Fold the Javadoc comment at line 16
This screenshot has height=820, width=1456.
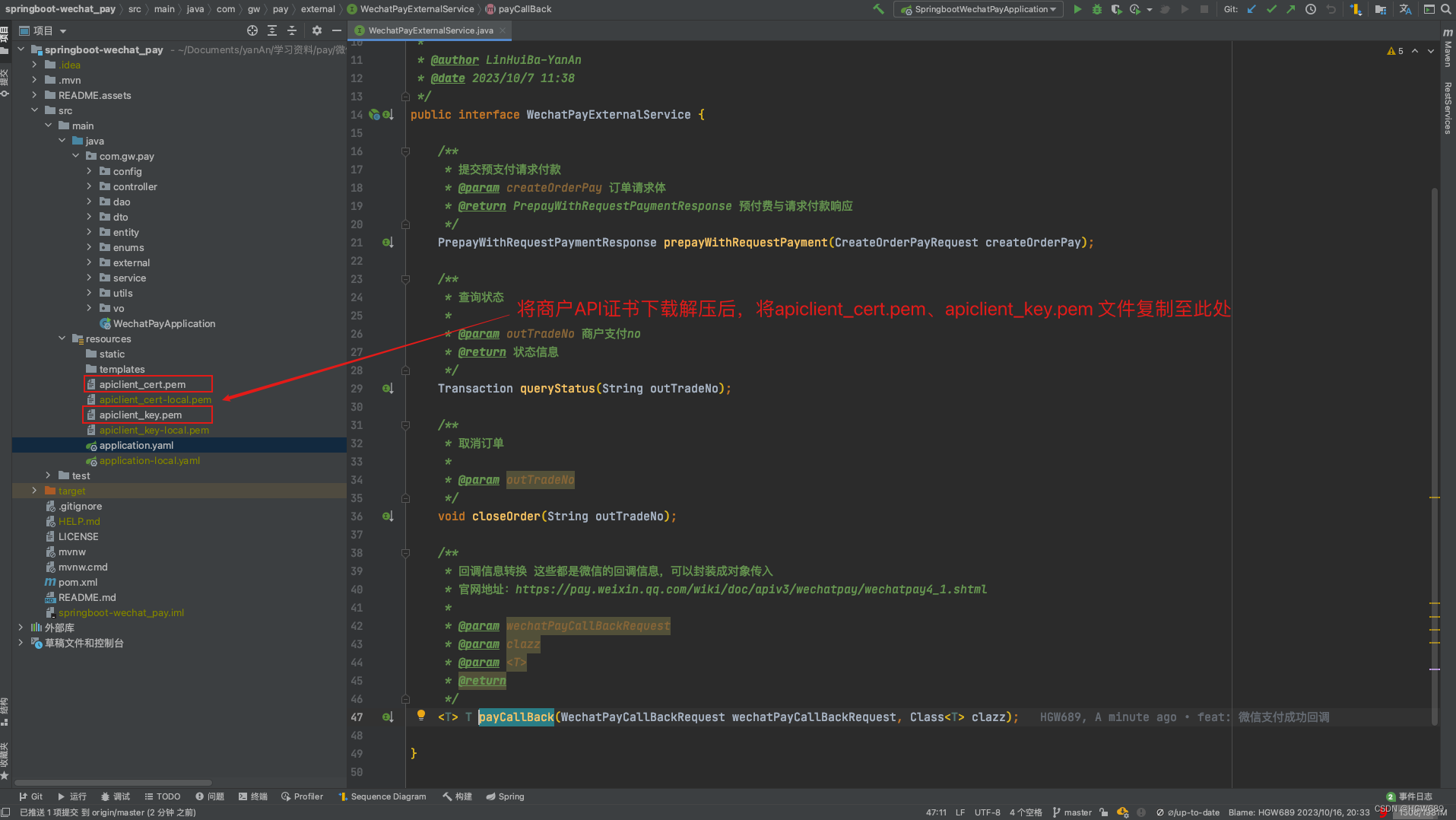[405, 151]
